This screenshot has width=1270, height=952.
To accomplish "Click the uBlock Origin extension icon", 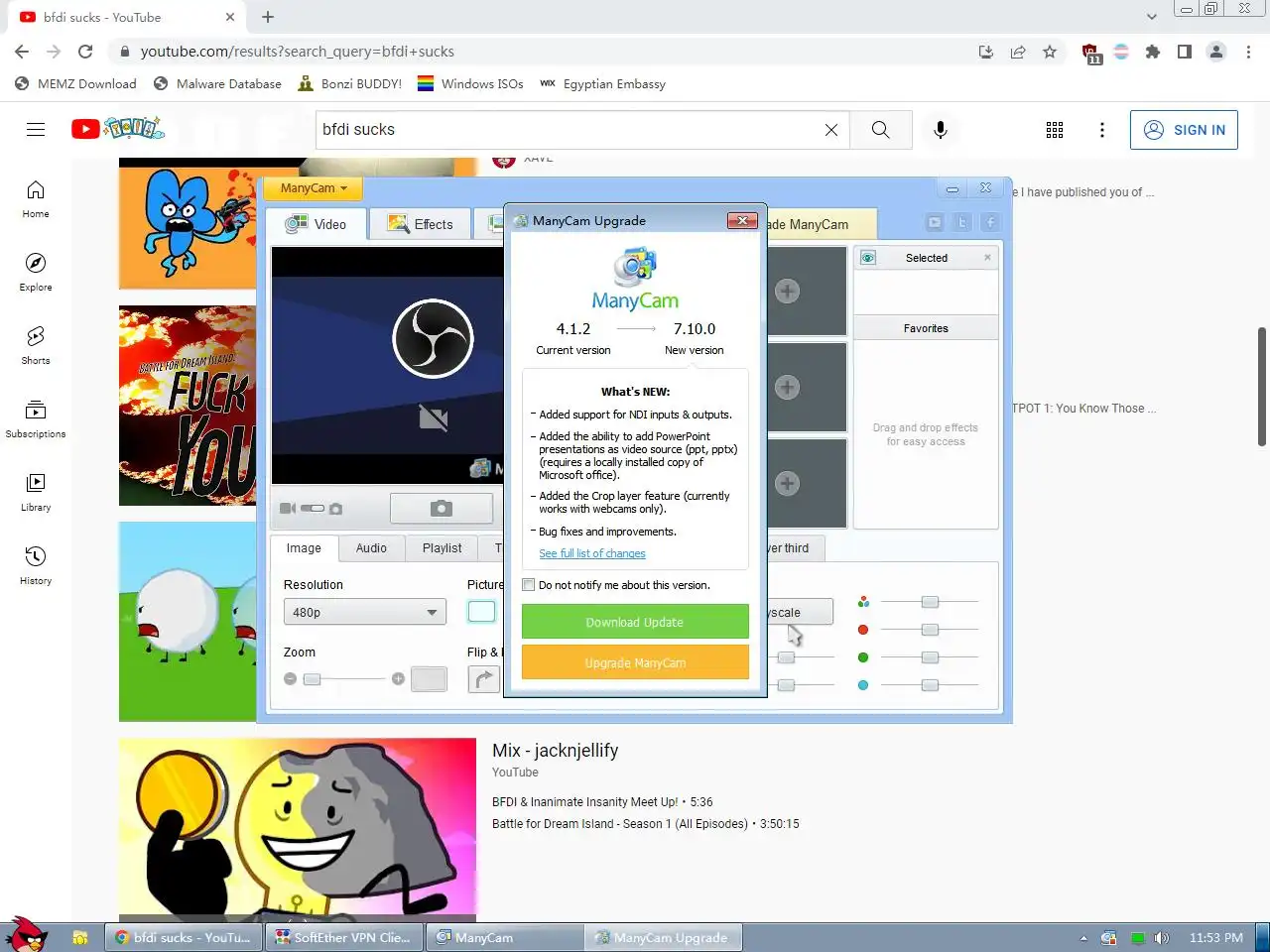I will (1090, 53).
